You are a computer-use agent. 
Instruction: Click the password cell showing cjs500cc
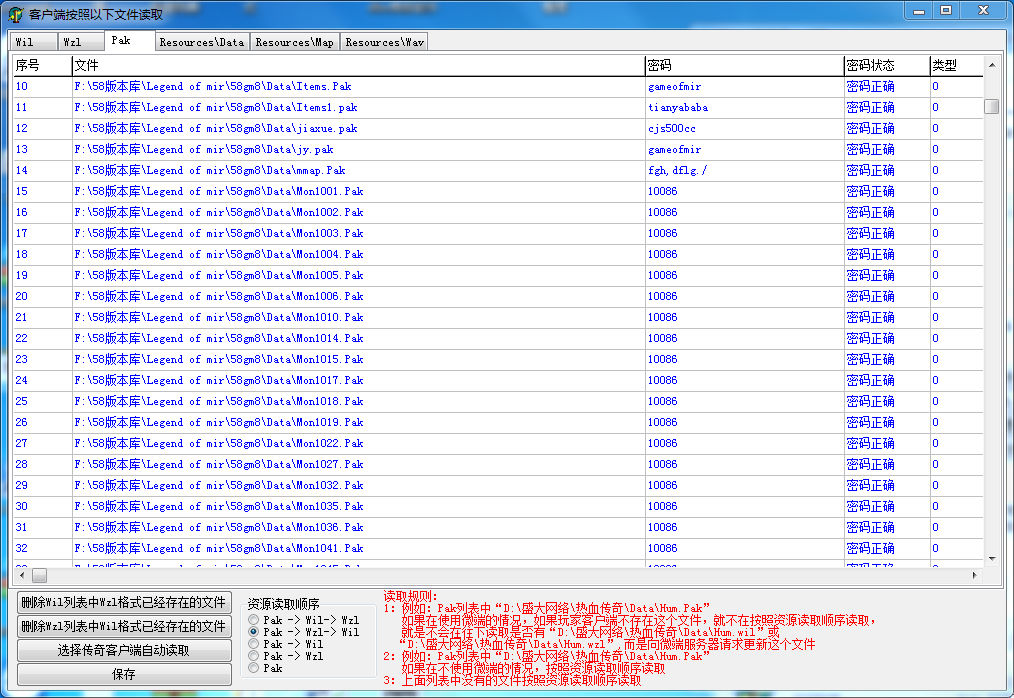672,128
